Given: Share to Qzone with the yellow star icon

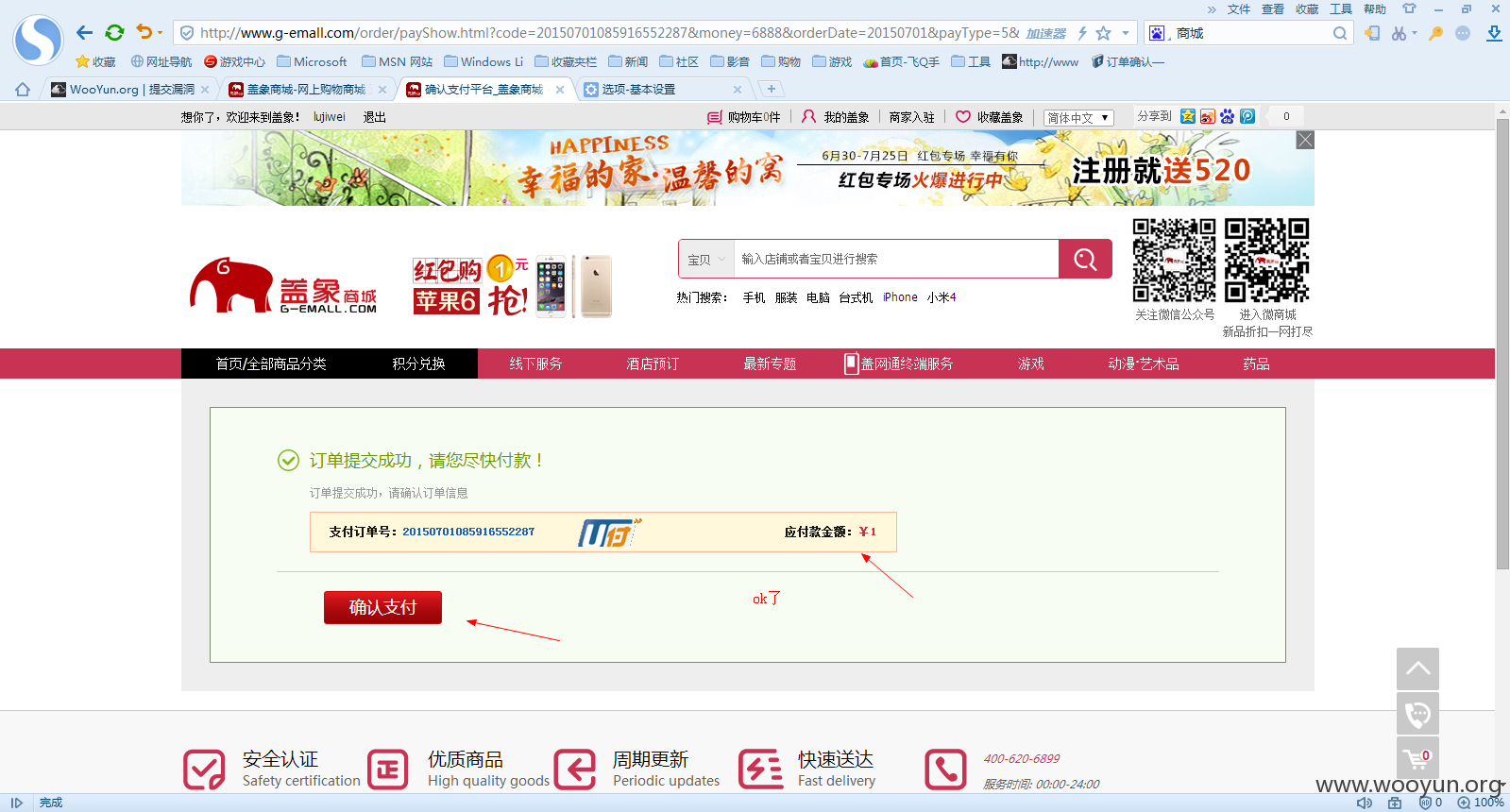Looking at the screenshot, I should point(1188,116).
